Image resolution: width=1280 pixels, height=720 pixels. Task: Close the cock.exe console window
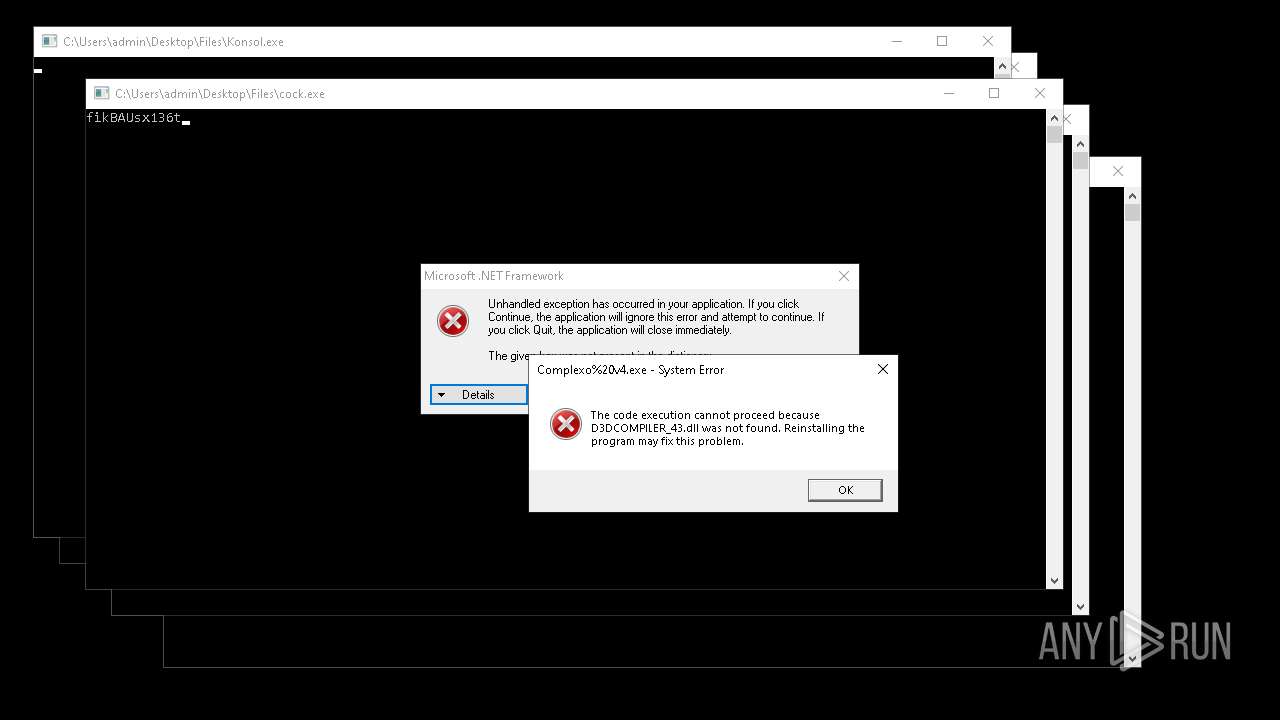pyautogui.click(x=1040, y=93)
